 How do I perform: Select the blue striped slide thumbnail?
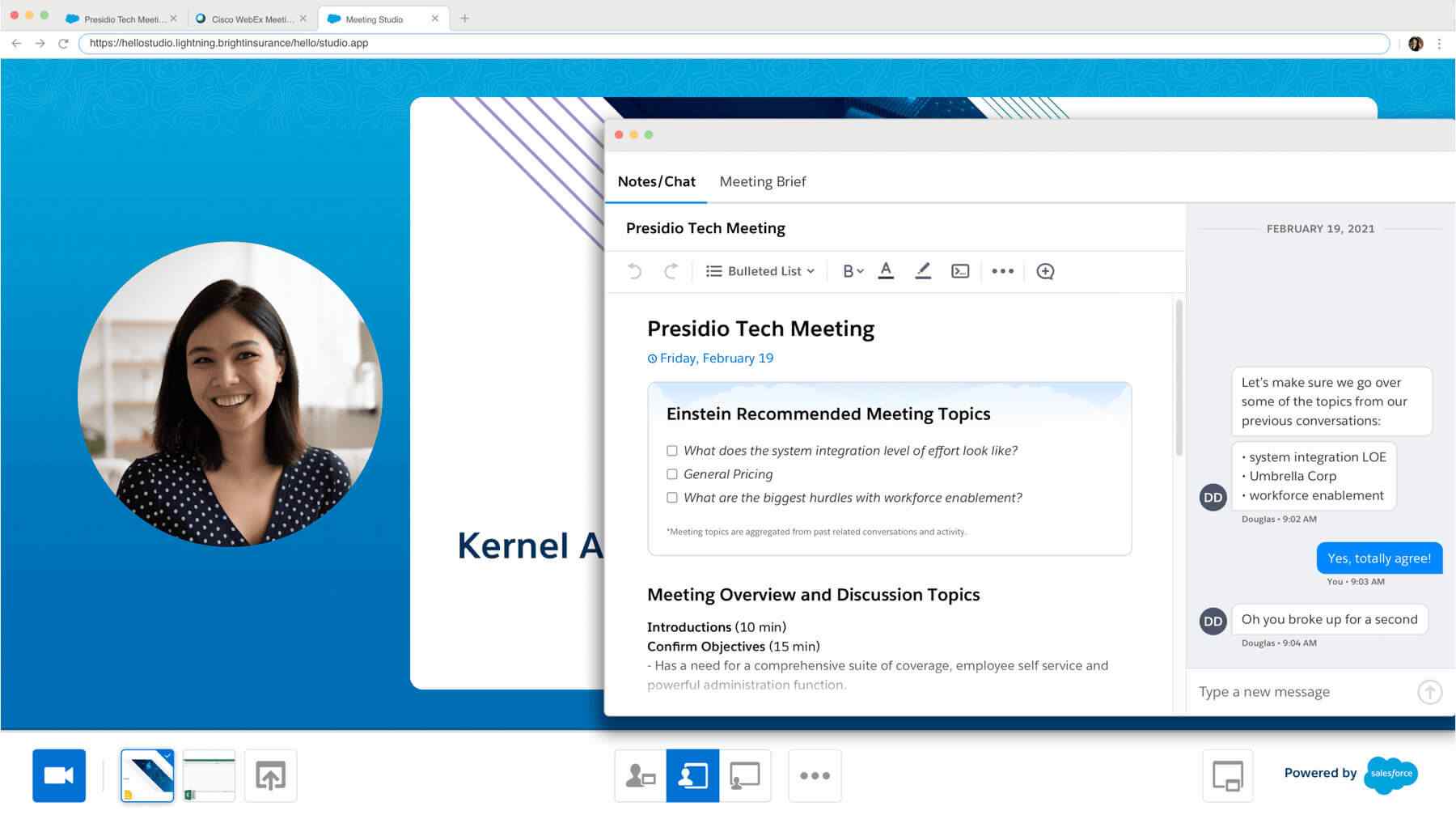coord(147,775)
